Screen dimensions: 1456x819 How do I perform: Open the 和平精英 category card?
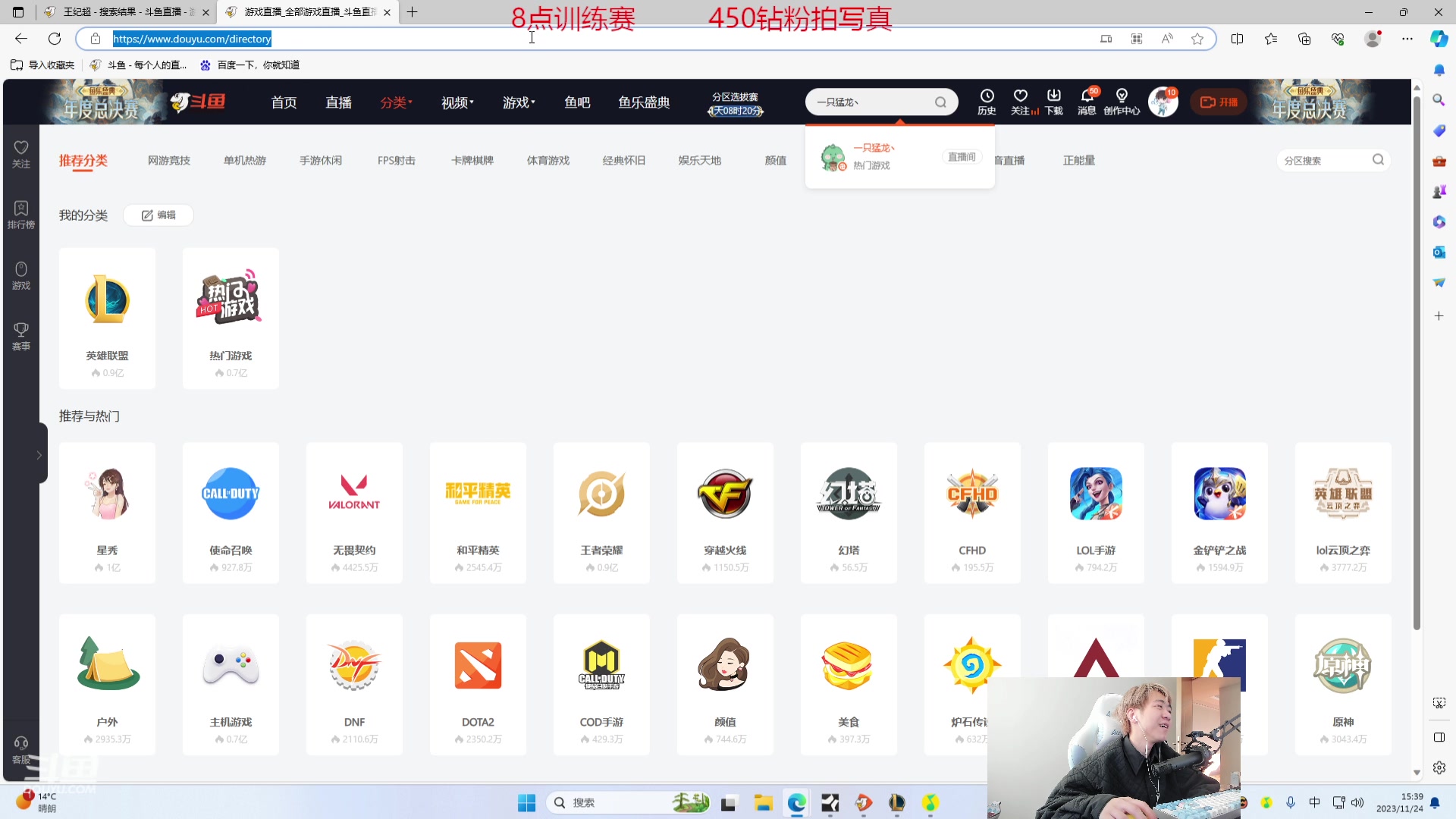pyautogui.click(x=478, y=513)
